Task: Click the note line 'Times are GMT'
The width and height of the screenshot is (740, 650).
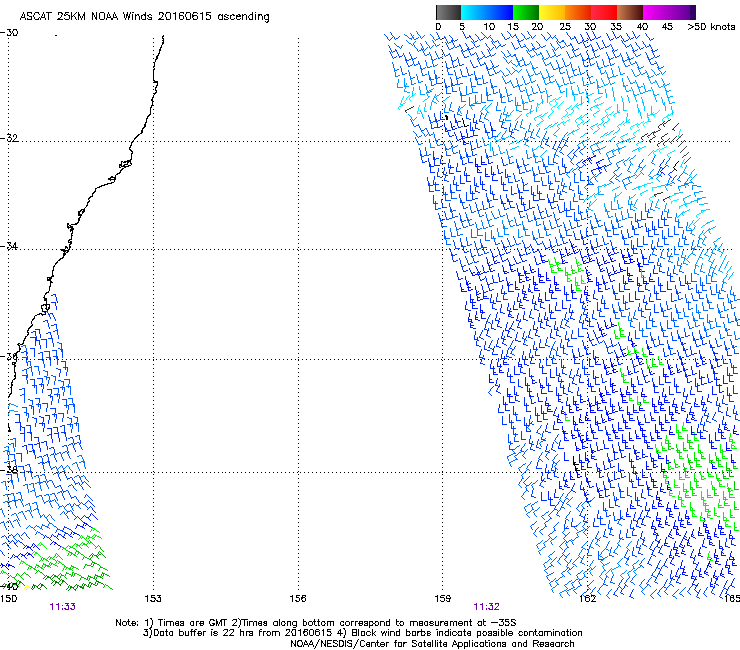Action: click(192, 623)
